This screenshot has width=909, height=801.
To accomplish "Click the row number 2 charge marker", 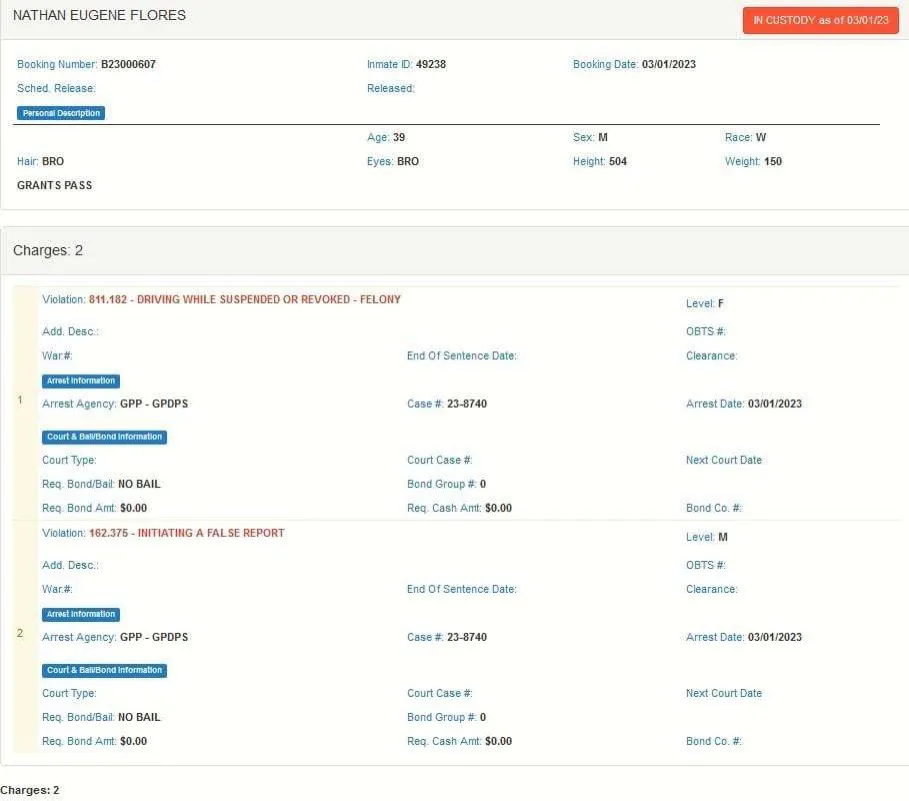I will click(20, 633).
